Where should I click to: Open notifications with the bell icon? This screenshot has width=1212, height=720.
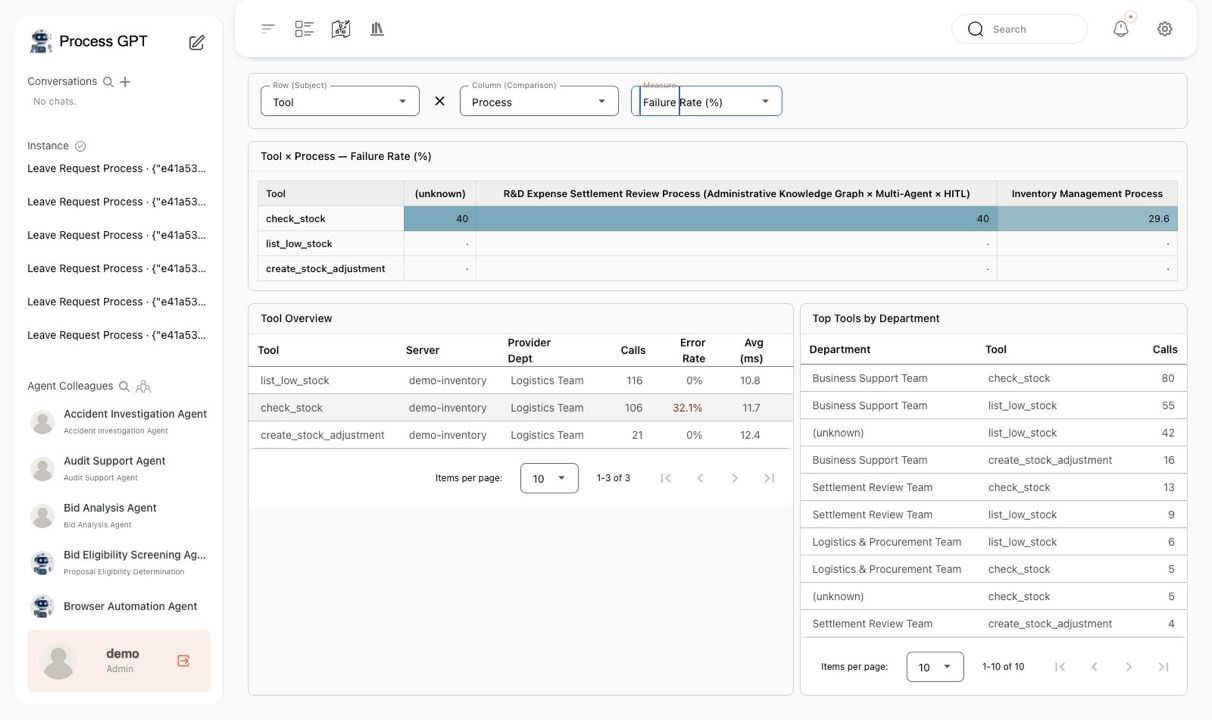pyautogui.click(x=1121, y=29)
